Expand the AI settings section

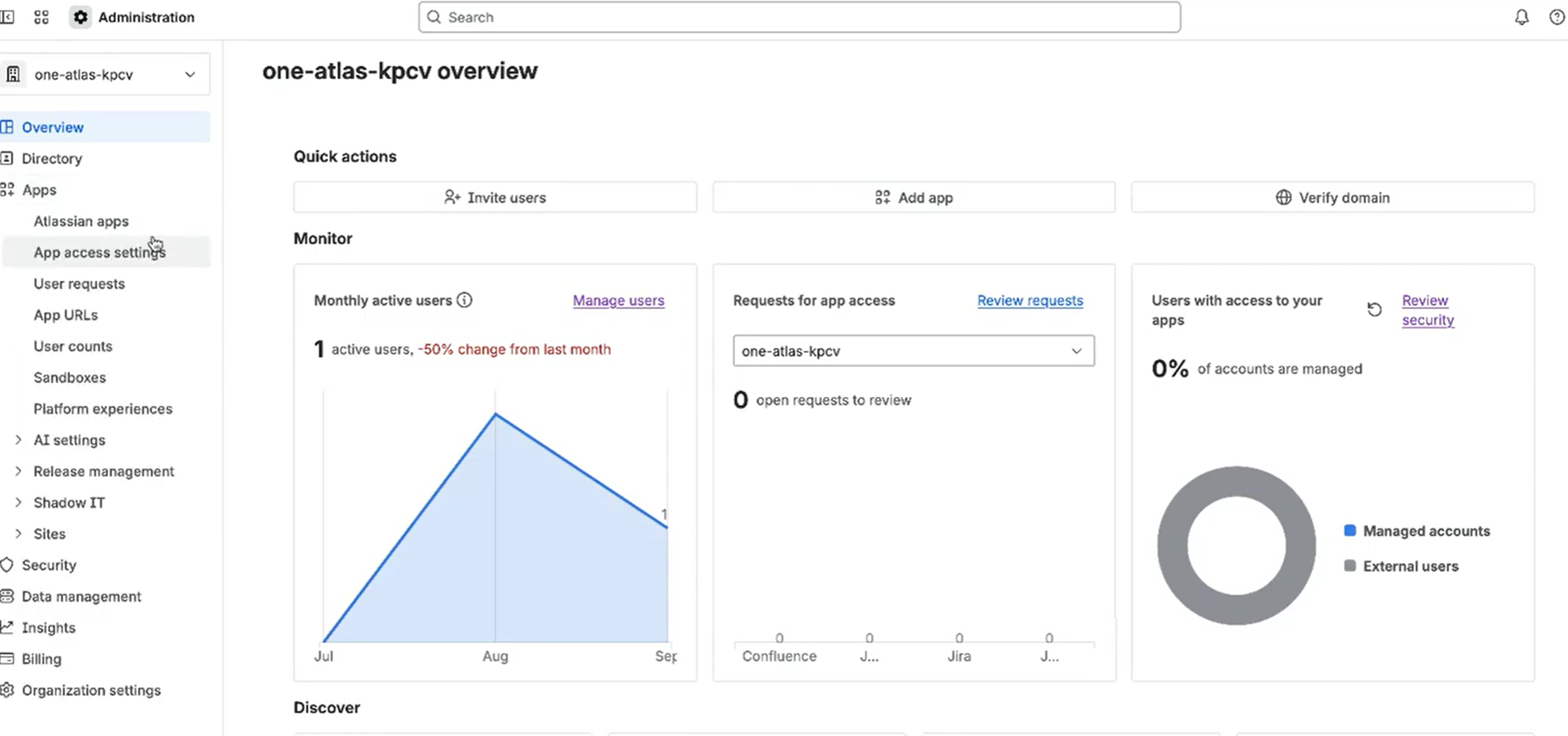tap(18, 440)
